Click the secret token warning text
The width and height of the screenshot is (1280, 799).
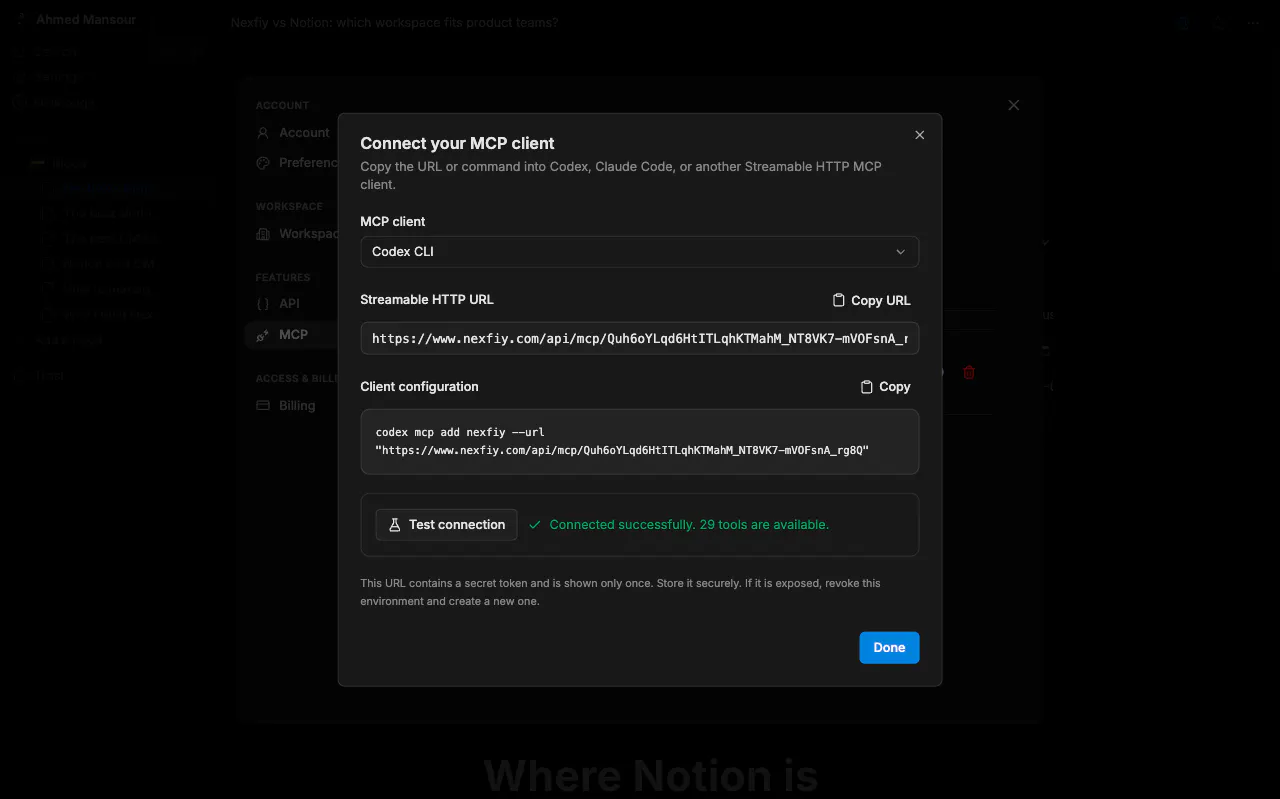620,592
